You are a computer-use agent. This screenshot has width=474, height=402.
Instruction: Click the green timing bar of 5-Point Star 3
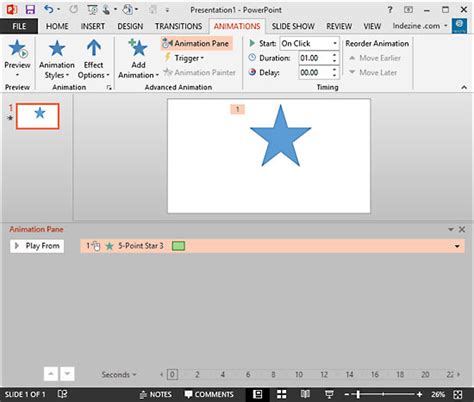coord(178,246)
